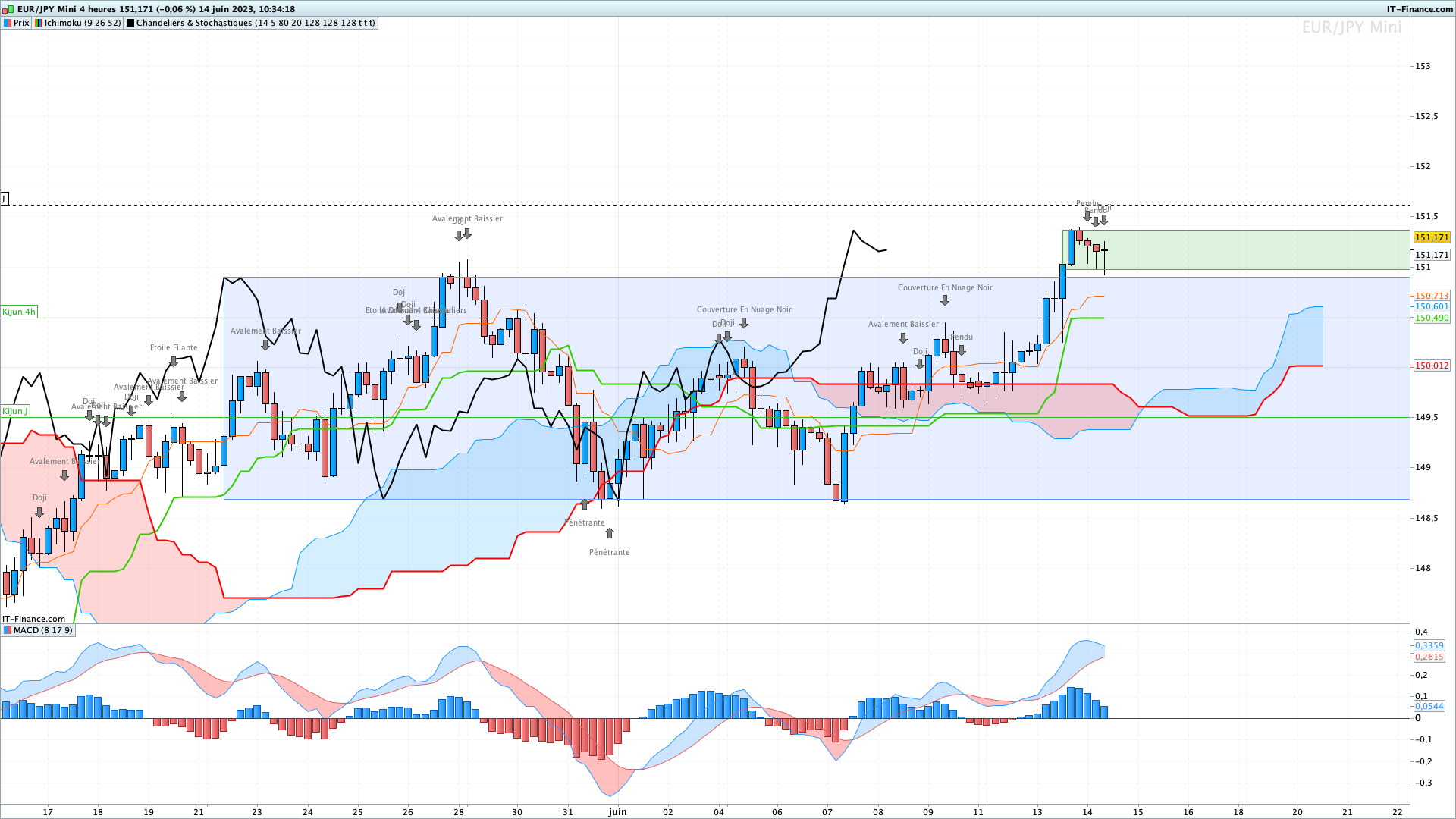Select the J label on dashed line
This screenshot has height=819, width=1456.
click(4, 199)
